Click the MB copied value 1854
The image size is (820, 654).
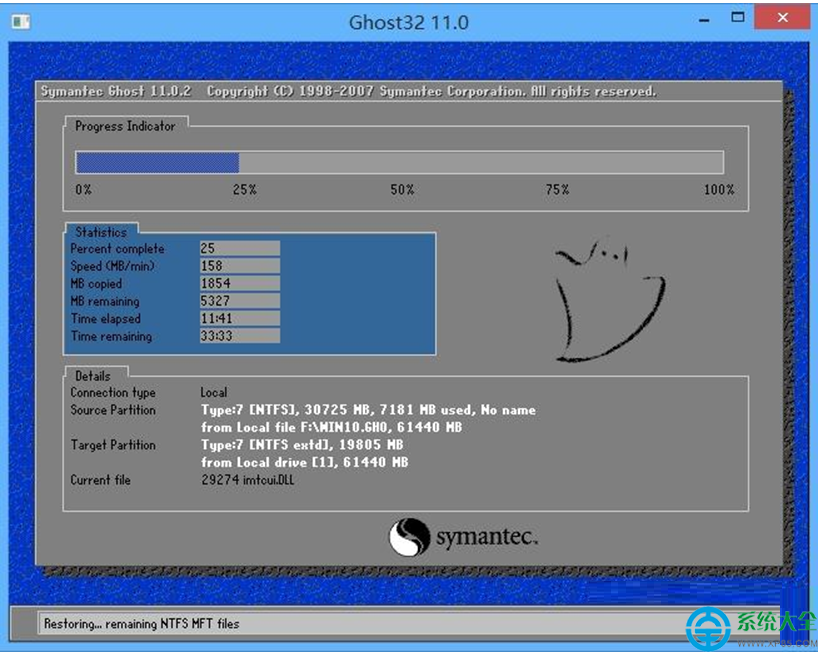pyautogui.click(x=240, y=283)
